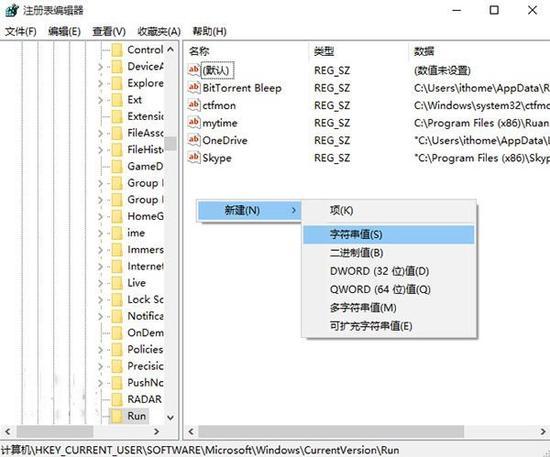Select the Group I tree item above HomeG
The height and width of the screenshot is (457, 550).
point(146,200)
